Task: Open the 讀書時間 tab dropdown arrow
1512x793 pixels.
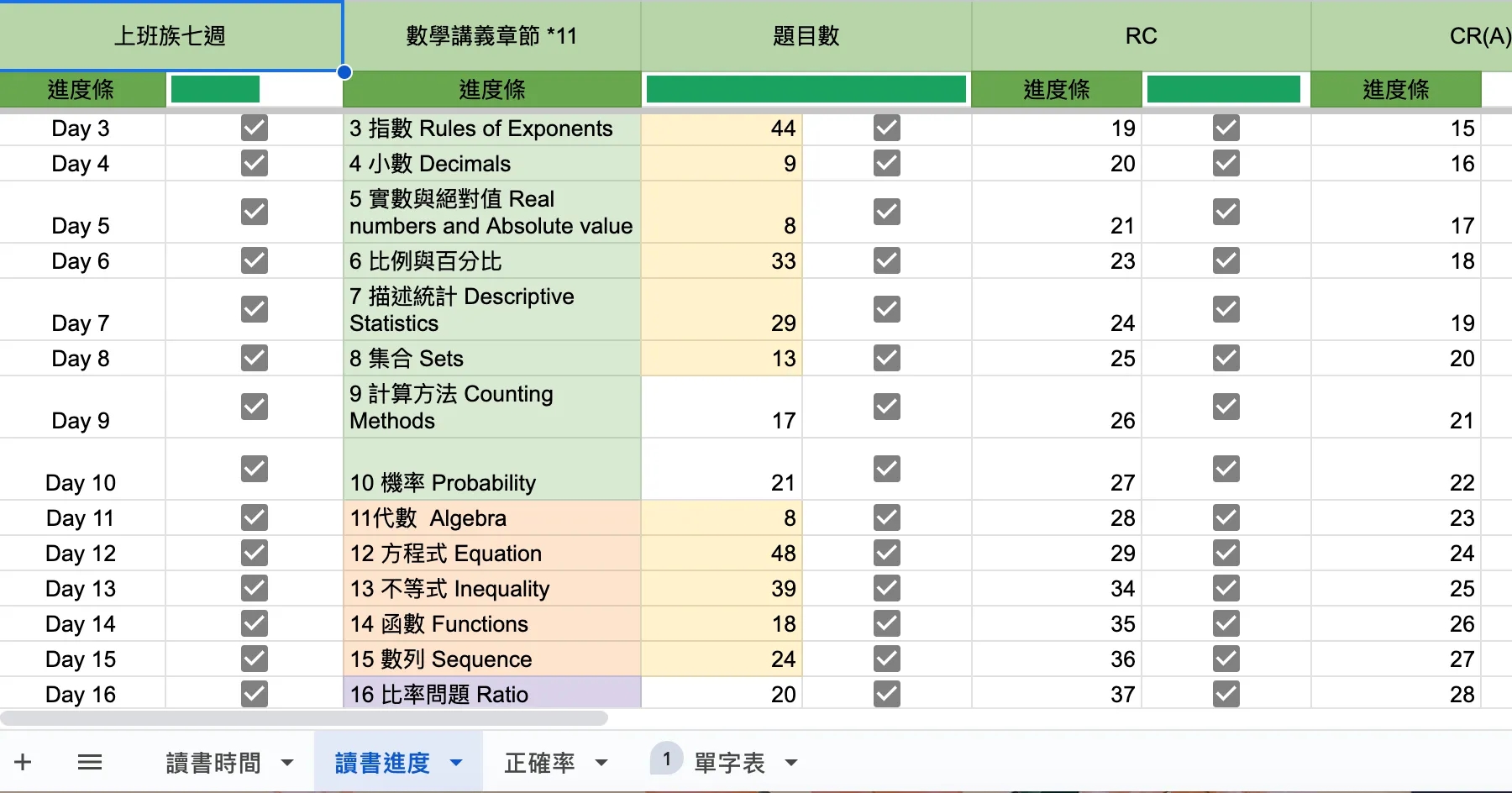Action: point(287,764)
